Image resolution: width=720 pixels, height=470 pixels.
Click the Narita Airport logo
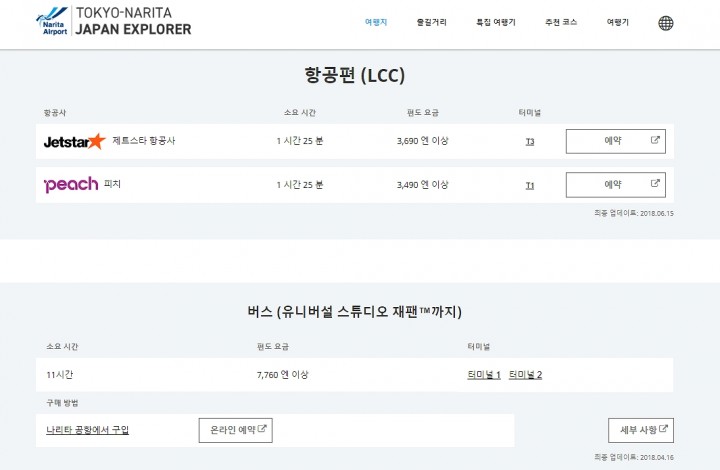pyautogui.click(x=52, y=21)
